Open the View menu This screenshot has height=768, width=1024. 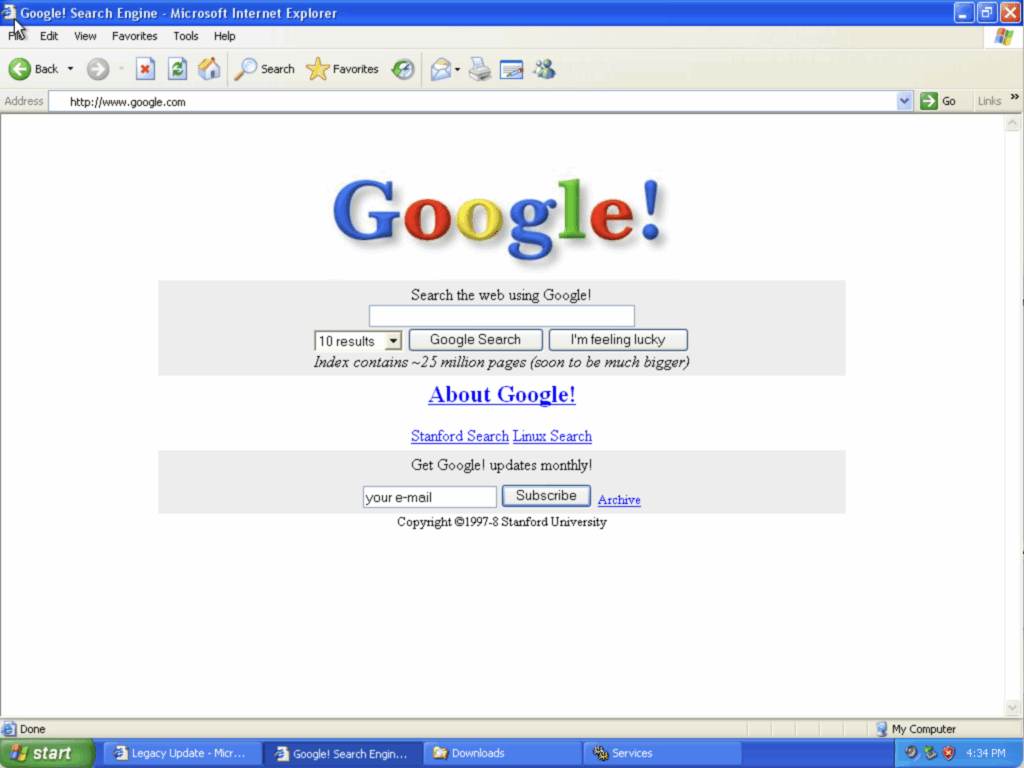point(85,36)
